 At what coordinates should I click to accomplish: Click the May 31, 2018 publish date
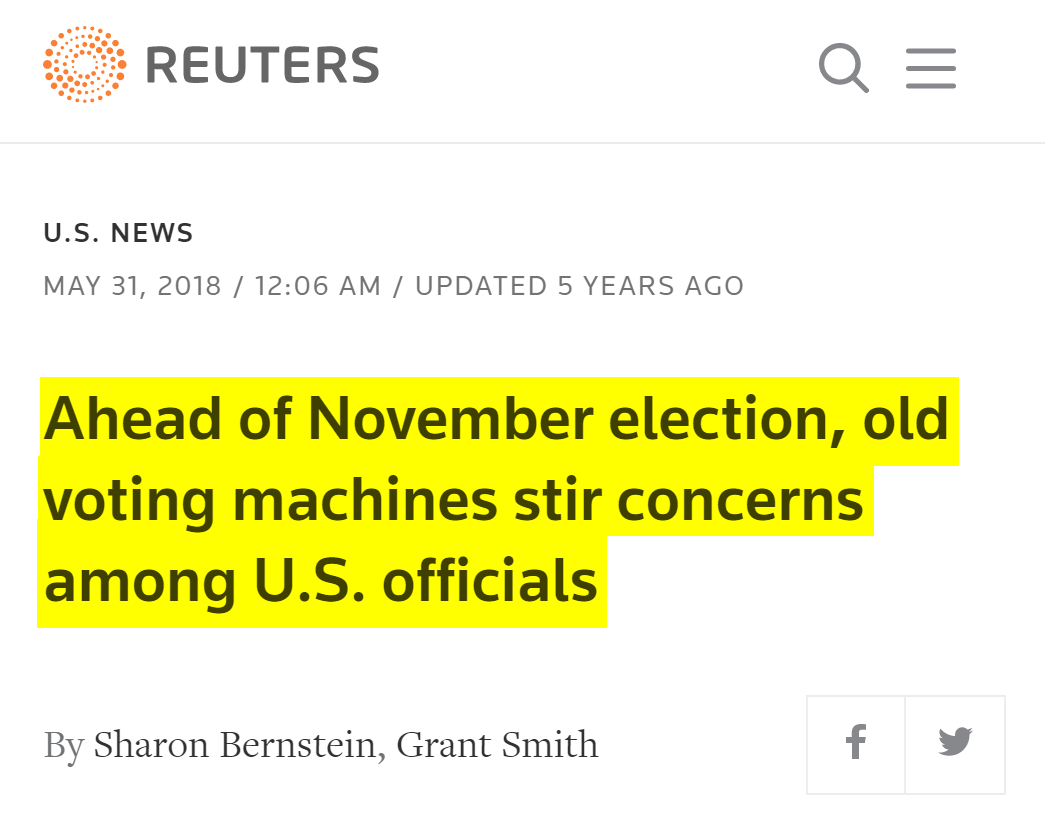coord(132,286)
